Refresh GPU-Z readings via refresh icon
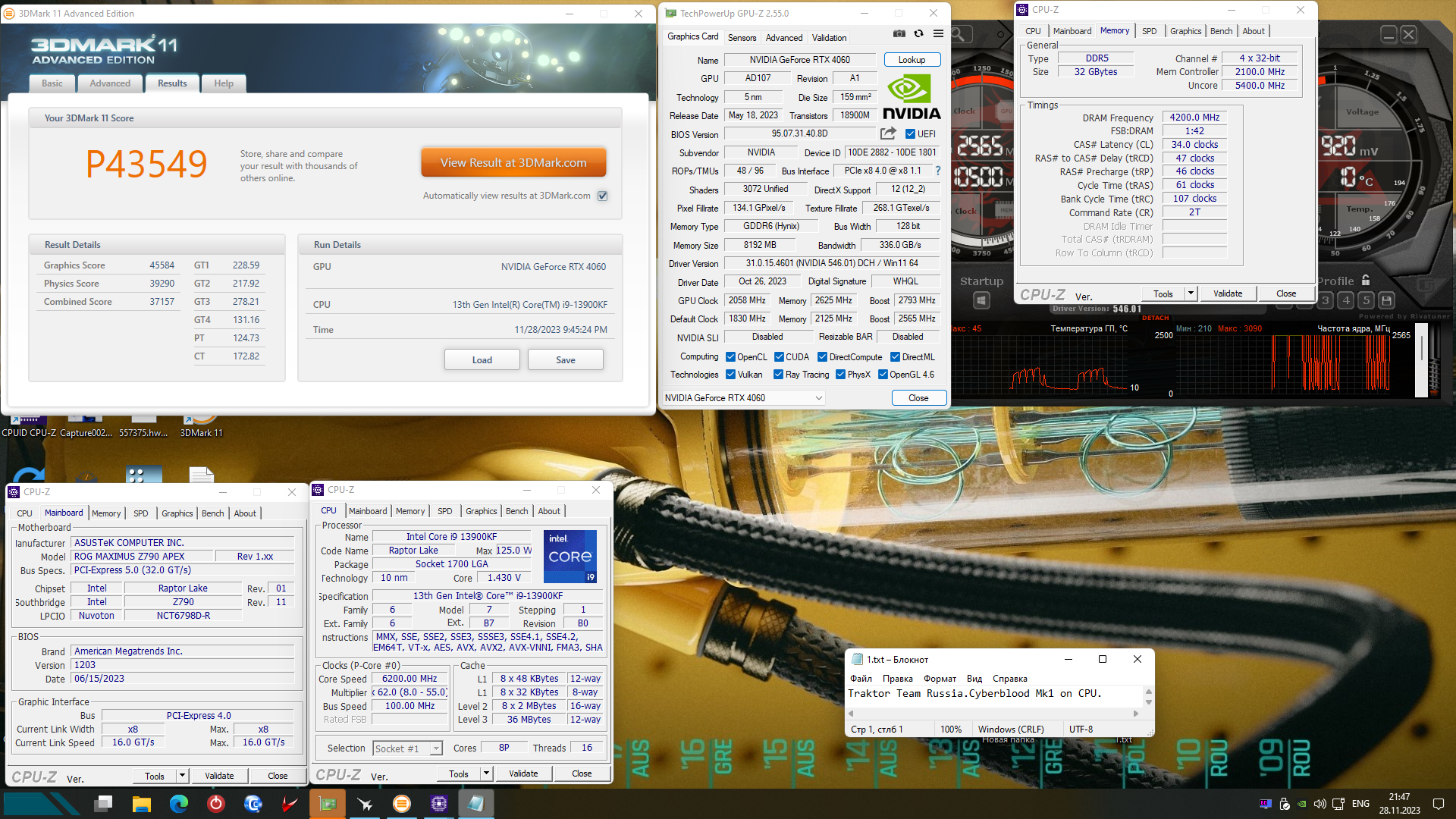The height and width of the screenshot is (819, 1456). click(x=918, y=34)
